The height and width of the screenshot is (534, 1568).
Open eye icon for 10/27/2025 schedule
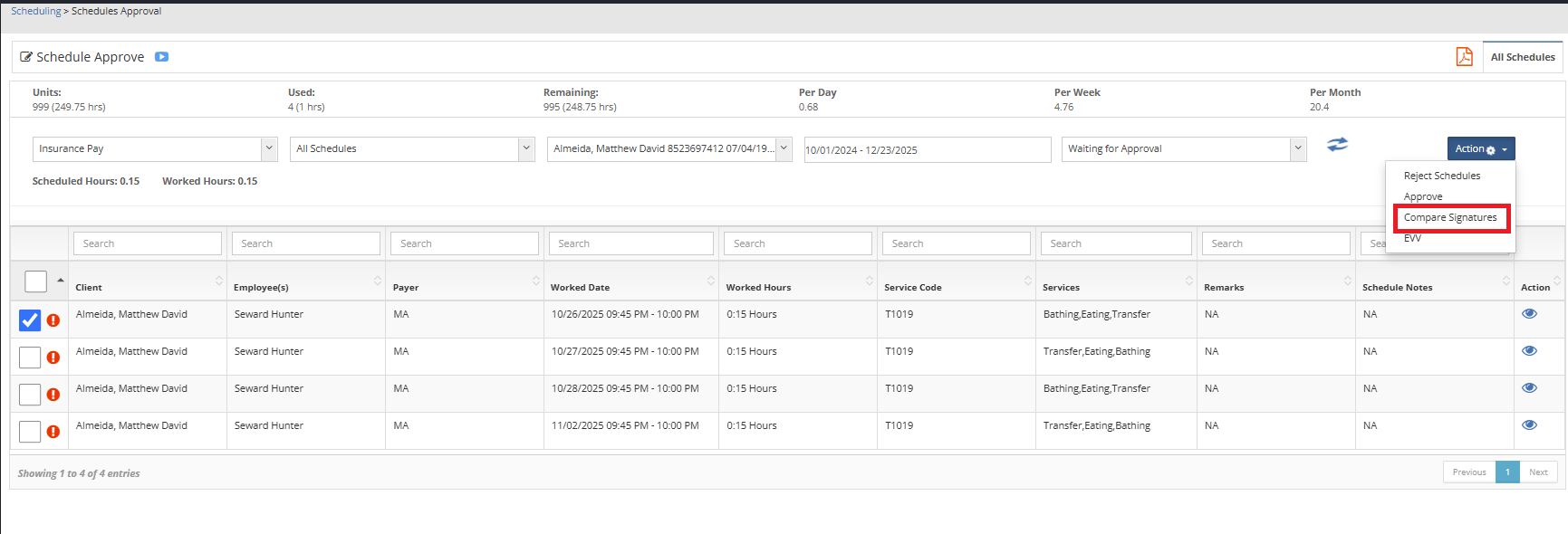point(1529,351)
